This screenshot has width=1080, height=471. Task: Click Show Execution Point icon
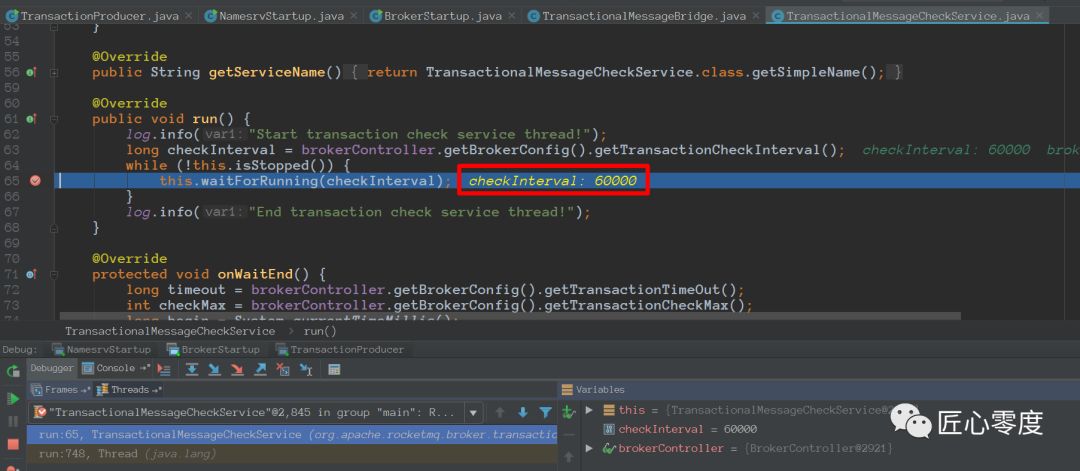[x=164, y=369]
